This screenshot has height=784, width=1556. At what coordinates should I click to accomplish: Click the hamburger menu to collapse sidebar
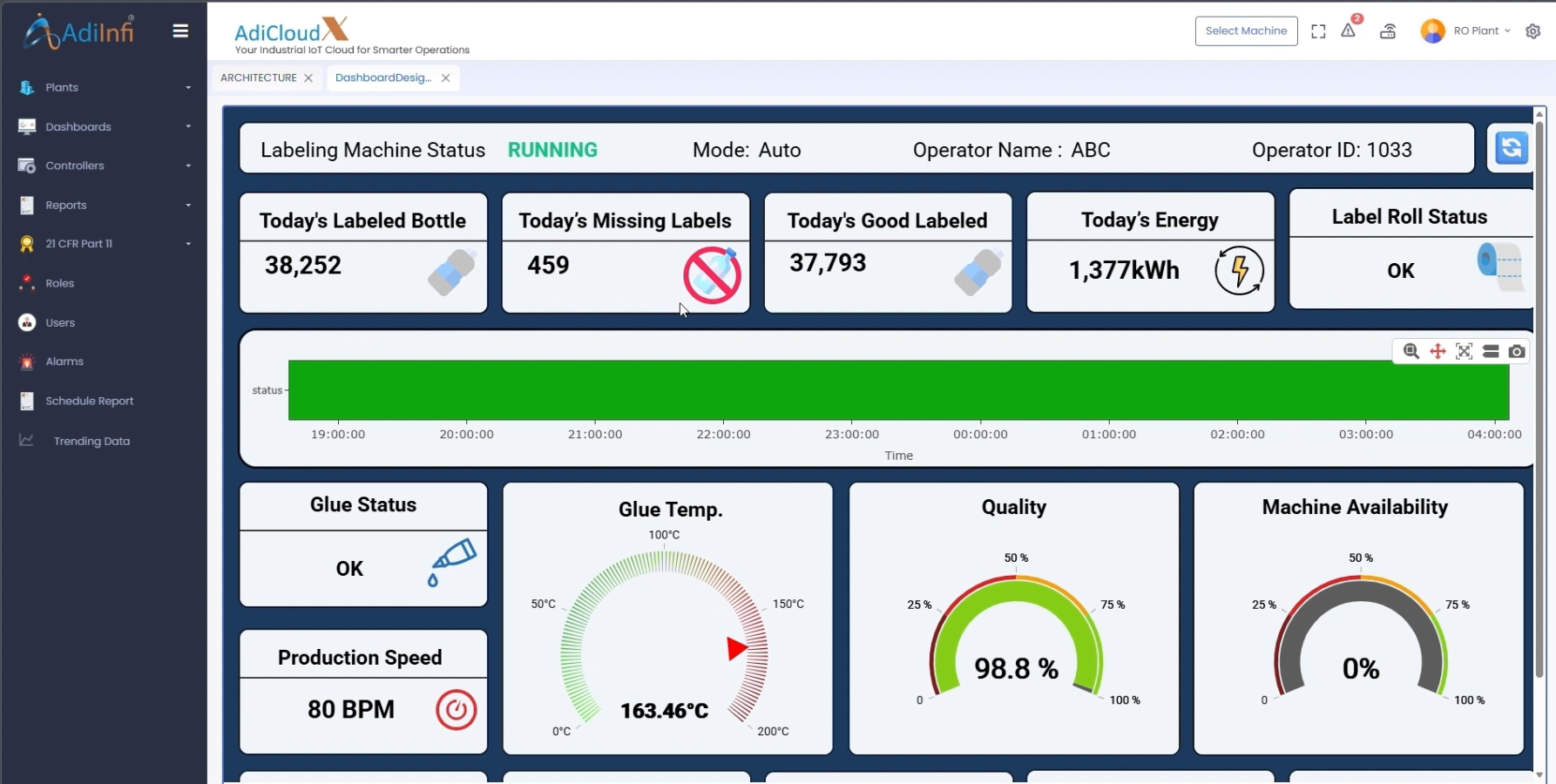(180, 31)
